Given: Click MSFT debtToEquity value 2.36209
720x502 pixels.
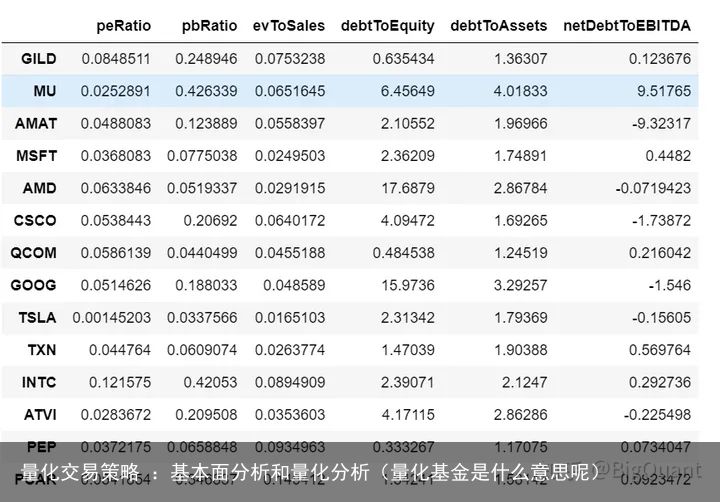Looking at the screenshot, I should click(408, 156).
